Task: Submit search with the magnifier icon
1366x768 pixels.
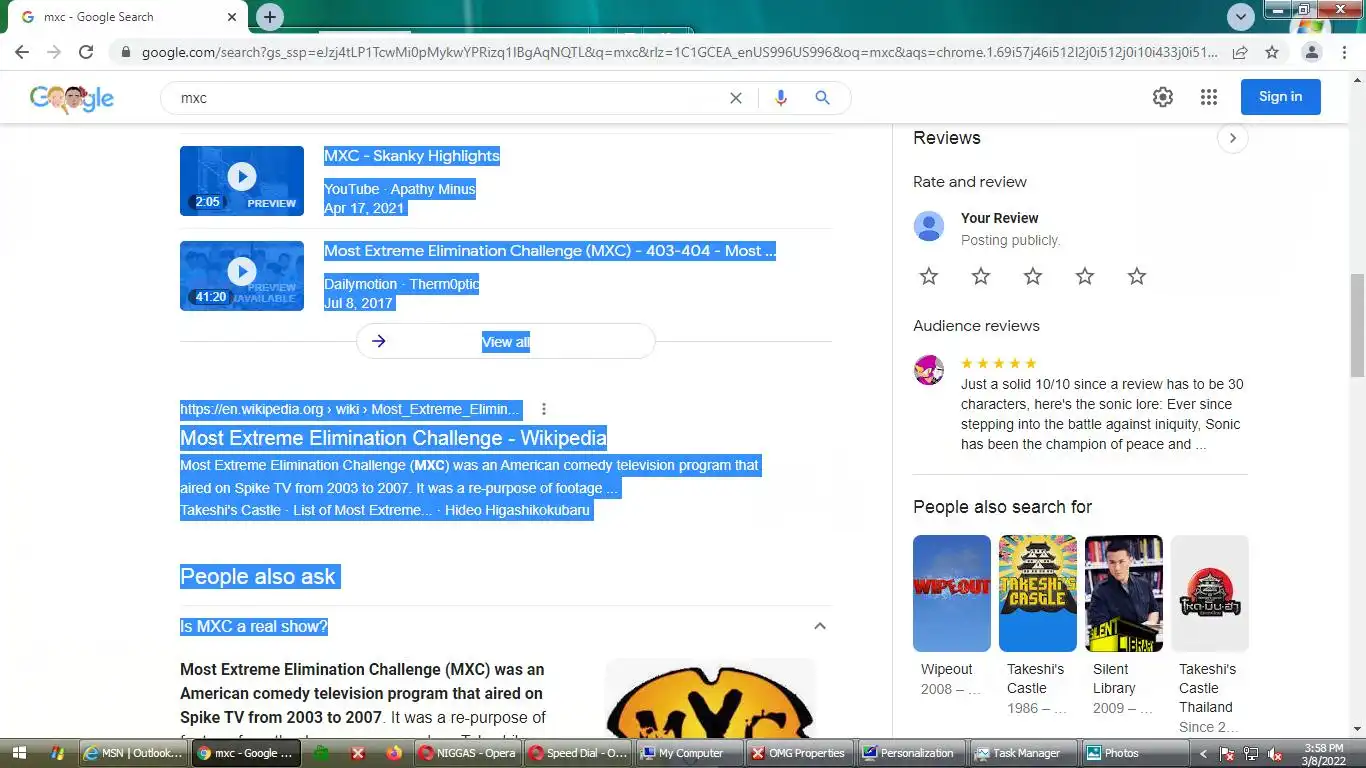Action: pos(822,98)
